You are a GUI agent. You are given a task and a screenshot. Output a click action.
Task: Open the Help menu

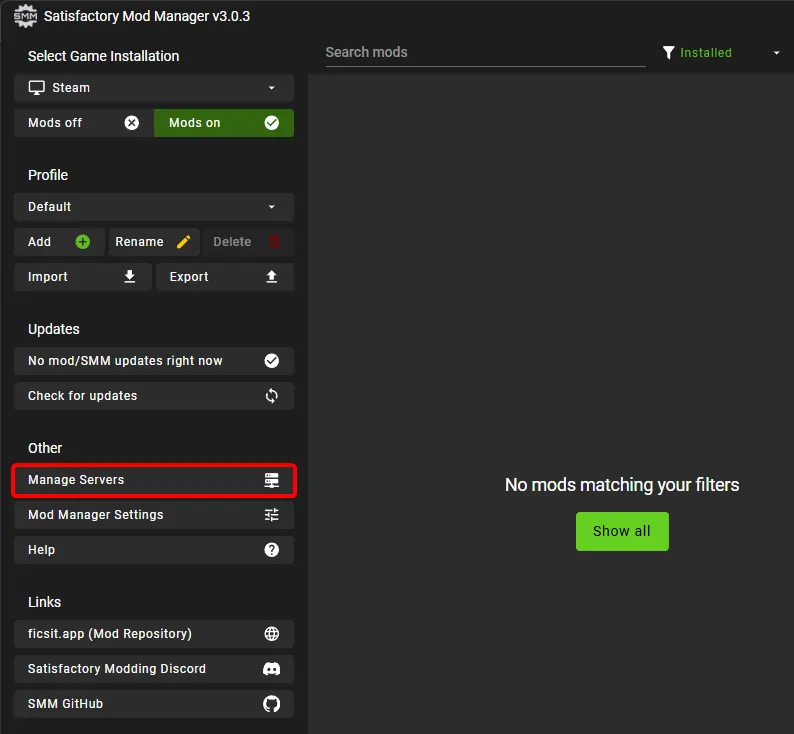(154, 549)
